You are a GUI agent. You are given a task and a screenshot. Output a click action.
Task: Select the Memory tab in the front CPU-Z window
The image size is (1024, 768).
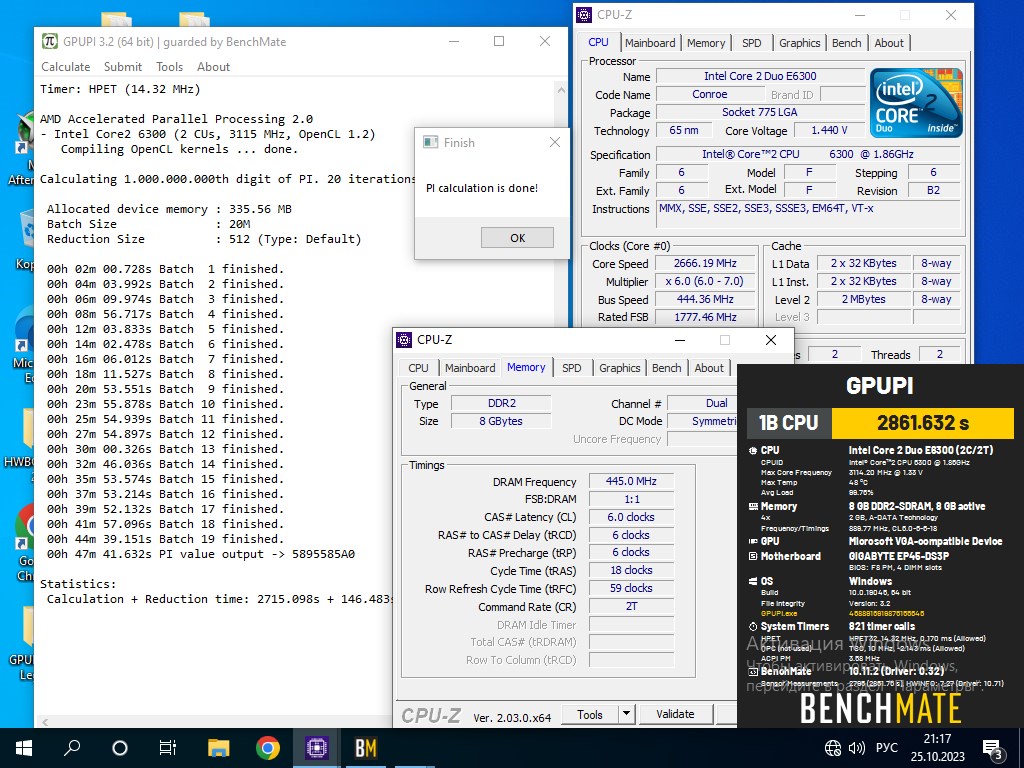click(526, 367)
